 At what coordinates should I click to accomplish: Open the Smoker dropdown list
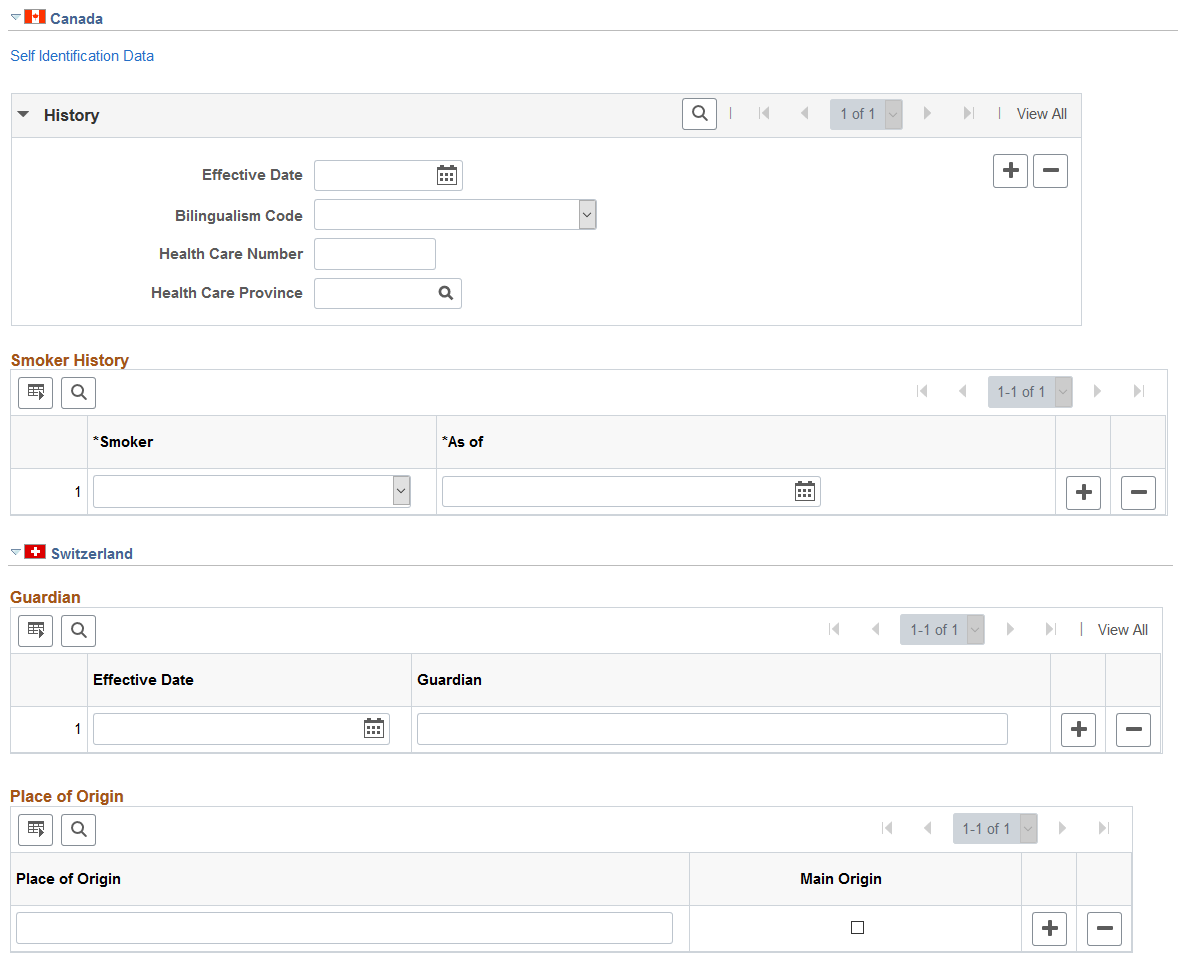[401, 491]
